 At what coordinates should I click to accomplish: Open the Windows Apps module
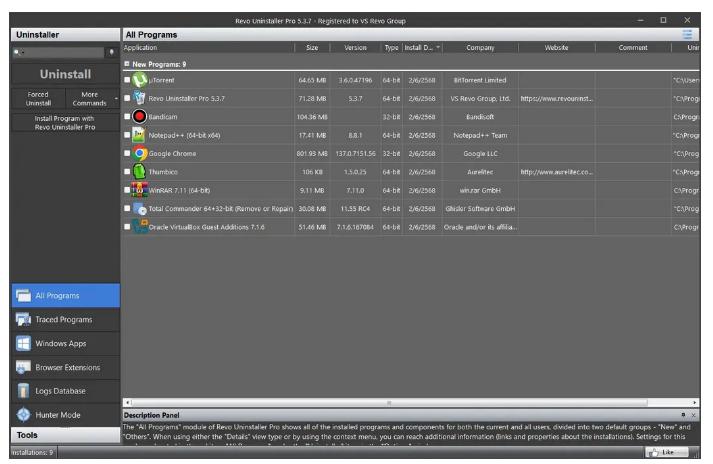pyautogui.click(x=65, y=343)
